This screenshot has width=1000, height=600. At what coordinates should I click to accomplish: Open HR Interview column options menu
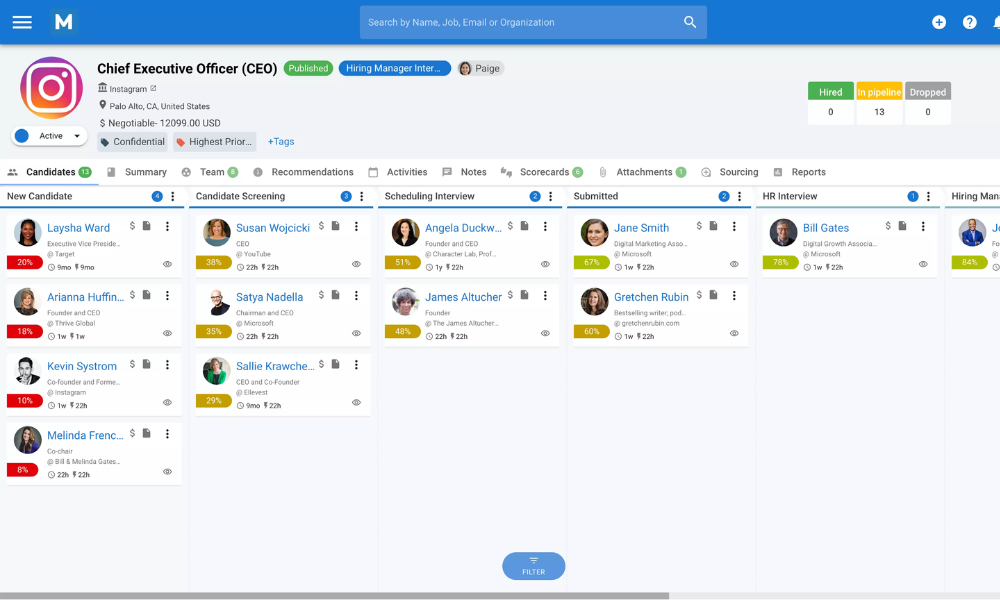(x=928, y=196)
